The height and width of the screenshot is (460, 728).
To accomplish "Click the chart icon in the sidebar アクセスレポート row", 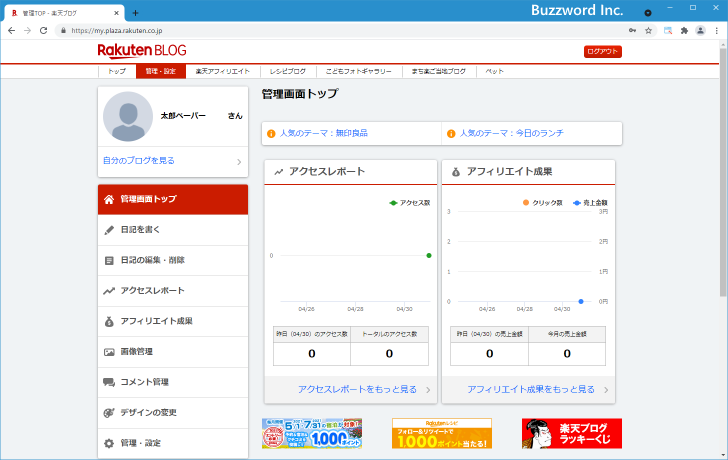I will click(x=109, y=291).
